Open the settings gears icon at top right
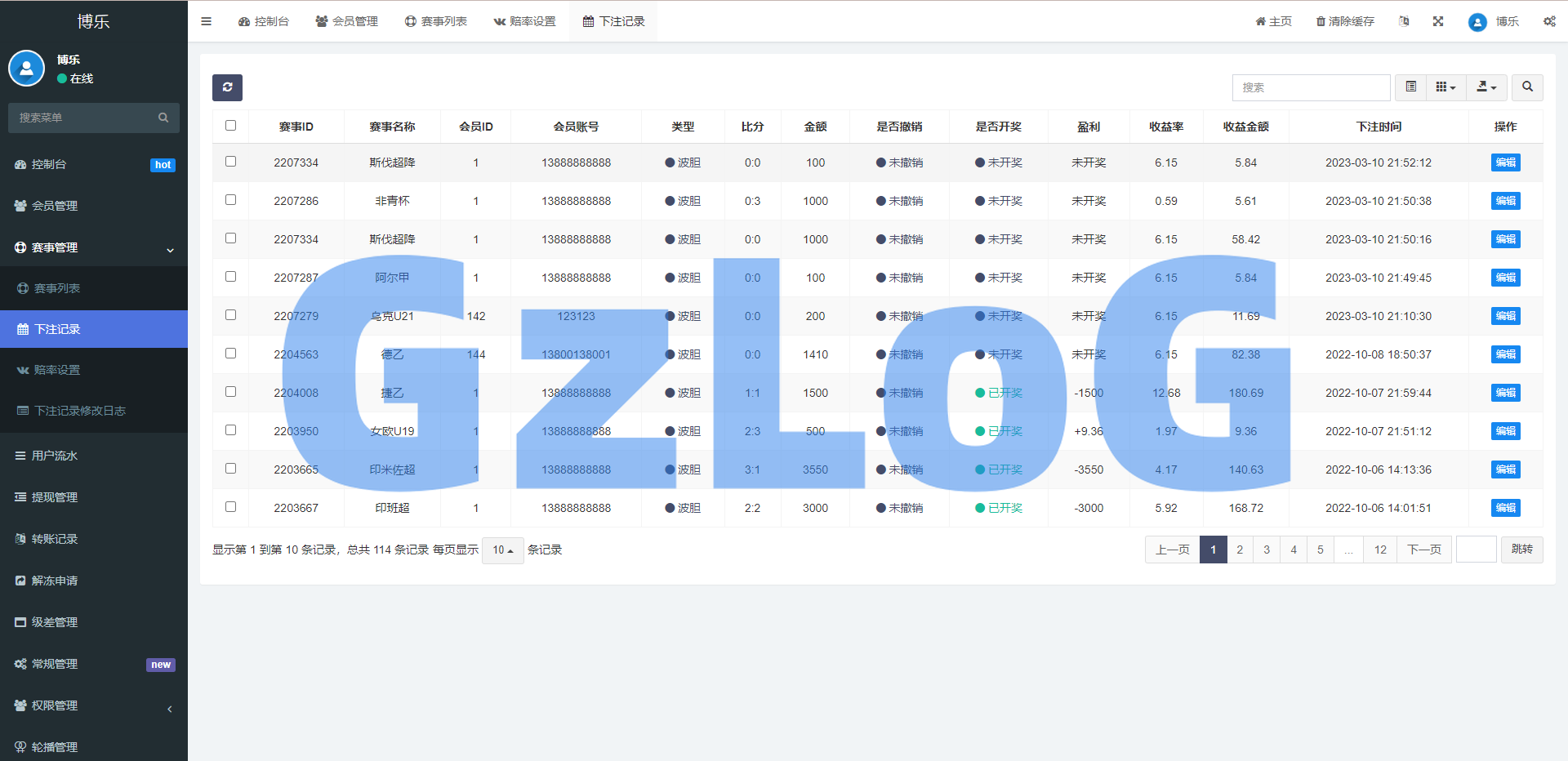Image resolution: width=1568 pixels, height=761 pixels. 1549,21
